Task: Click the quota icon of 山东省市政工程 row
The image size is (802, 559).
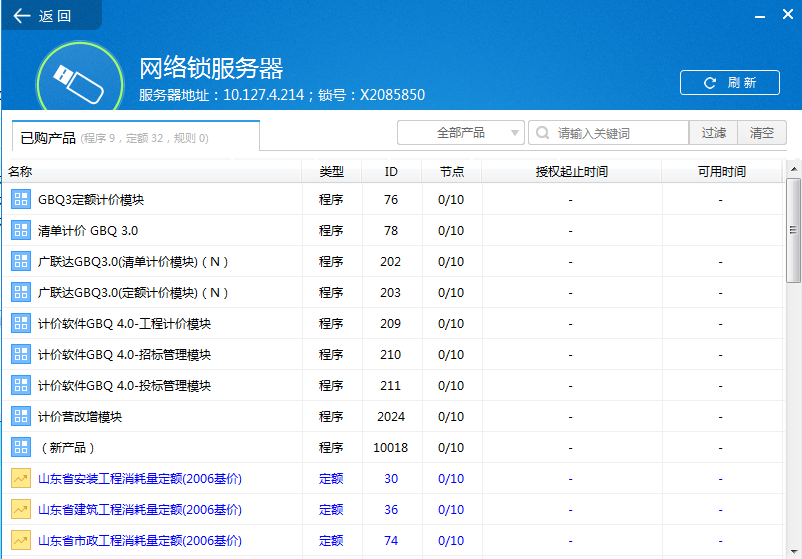Action: coord(21,541)
